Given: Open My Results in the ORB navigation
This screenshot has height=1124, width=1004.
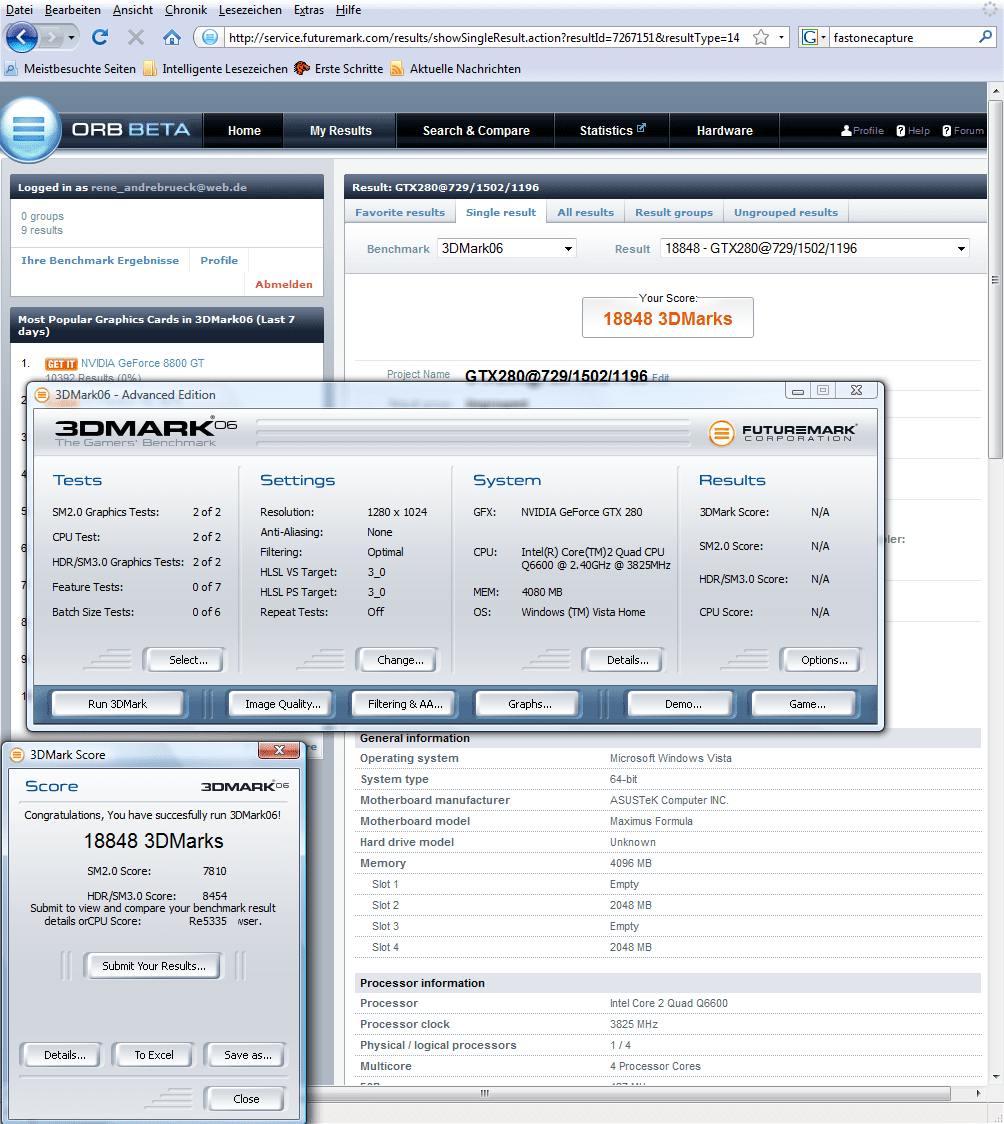Looking at the screenshot, I should pos(340,130).
